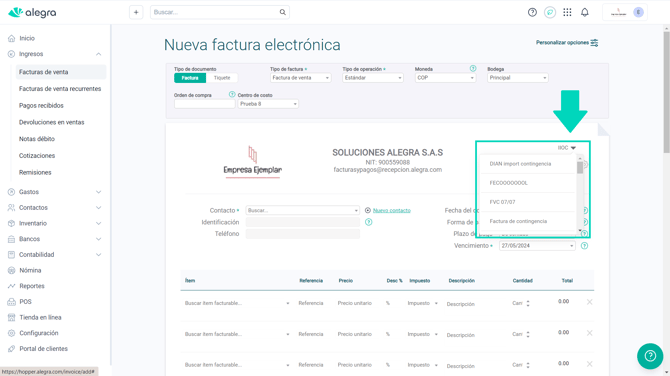Open the apps grid icon
Screen dimensions: 670x376
pyautogui.click(x=567, y=12)
